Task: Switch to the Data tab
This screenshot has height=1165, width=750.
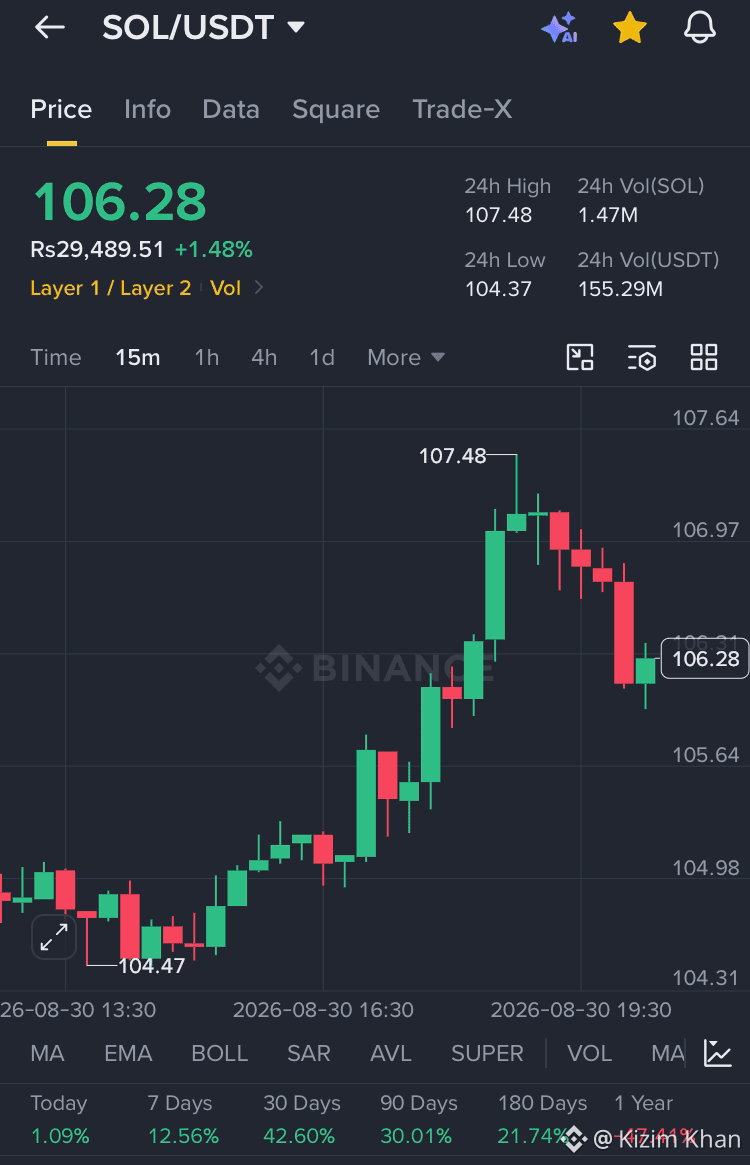Action: (231, 109)
